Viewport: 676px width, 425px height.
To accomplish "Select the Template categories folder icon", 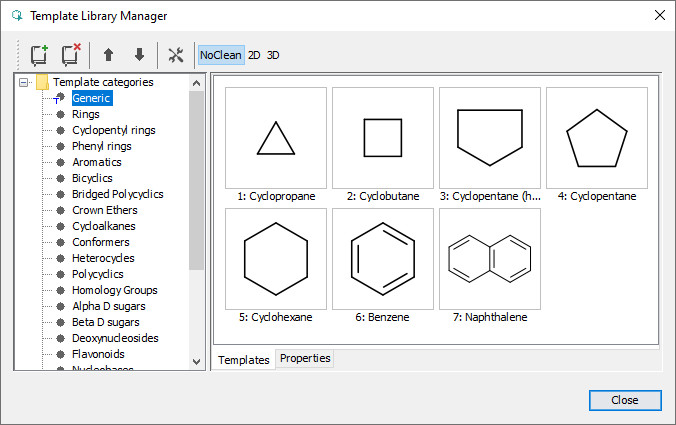I will point(42,82).
